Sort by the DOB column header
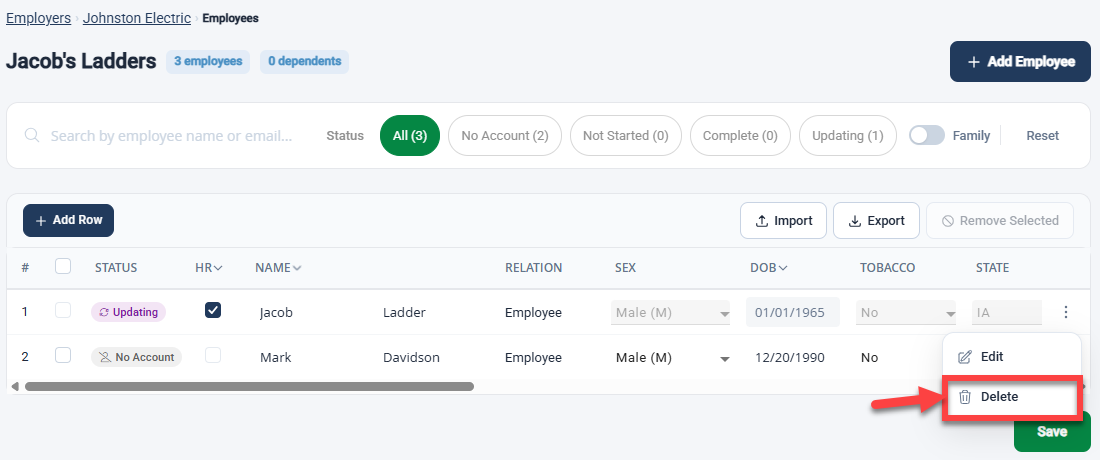This screenshot has width=1100, height=460. [x=768, y=268]
